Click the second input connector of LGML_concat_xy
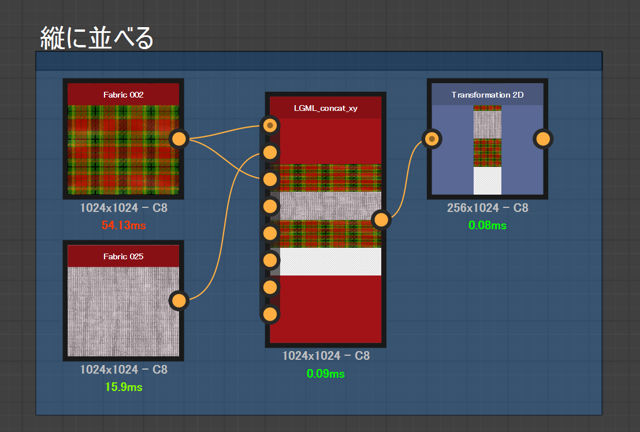The width and height of the screenshot is (640, 432). point(269,152)
